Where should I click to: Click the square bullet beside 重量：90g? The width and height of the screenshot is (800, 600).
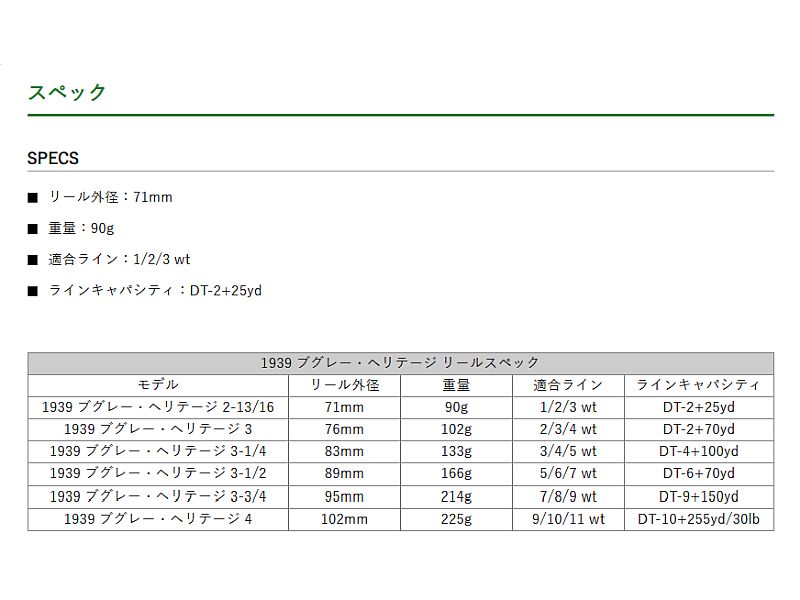click(x=32, y=229)
